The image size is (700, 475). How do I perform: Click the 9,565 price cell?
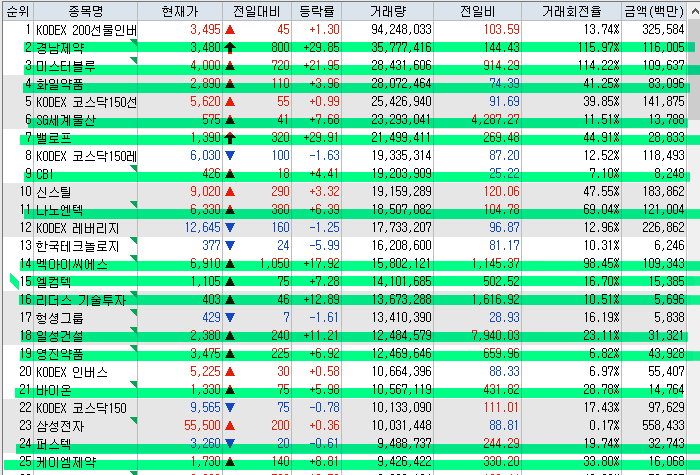tap(205, 408)
